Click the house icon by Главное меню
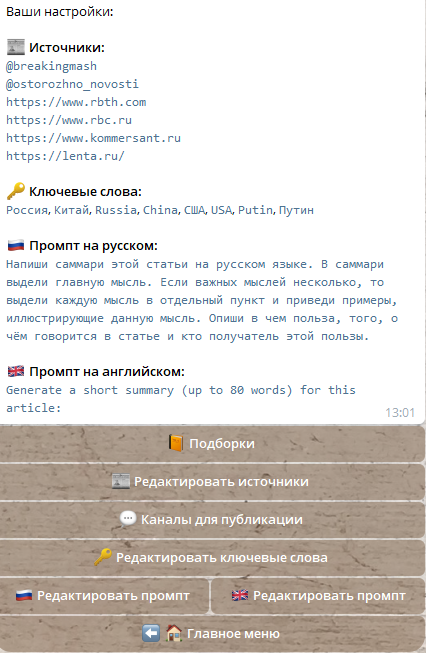 click(174, 634)
